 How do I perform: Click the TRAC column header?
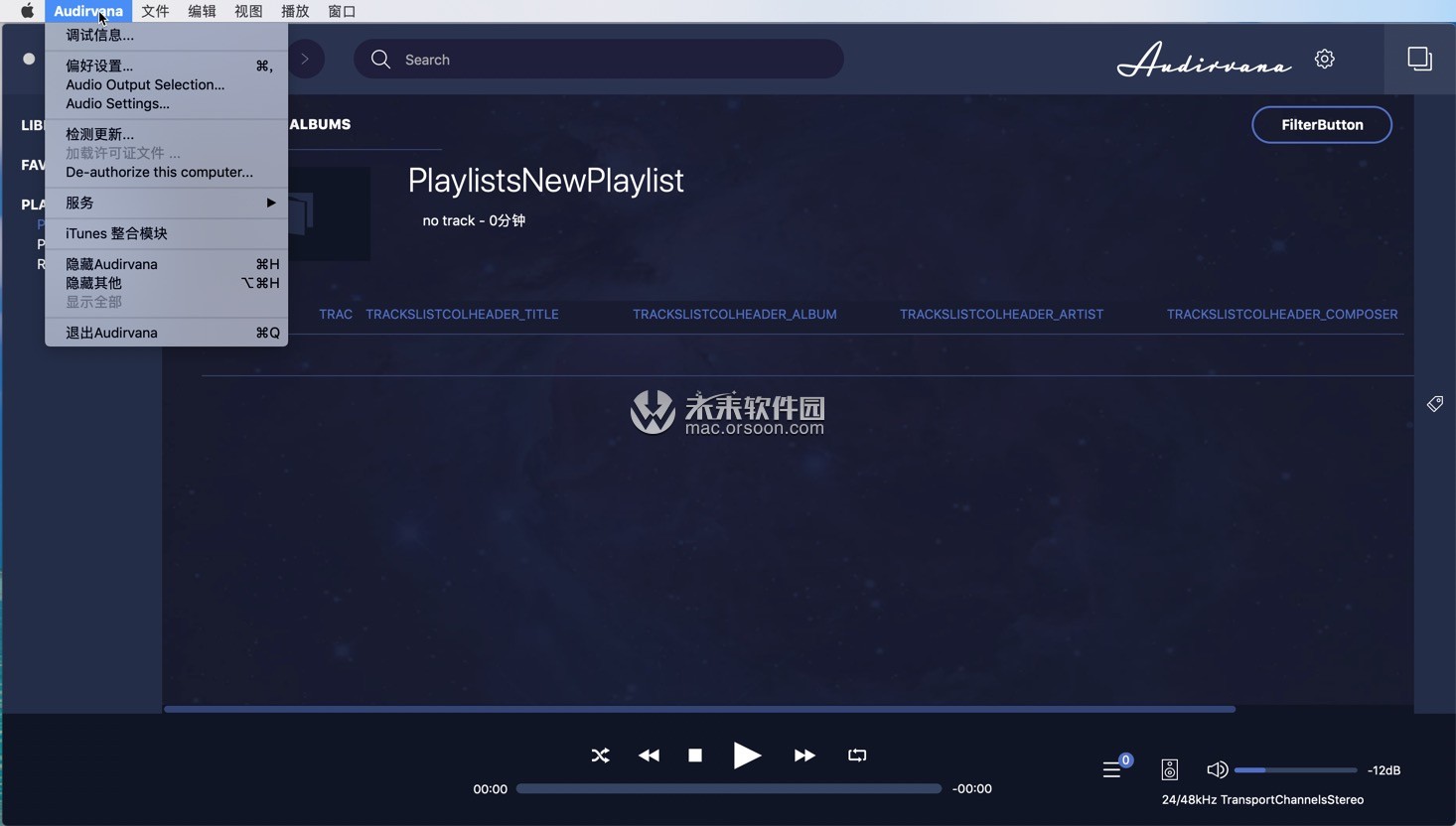[336, 314]
